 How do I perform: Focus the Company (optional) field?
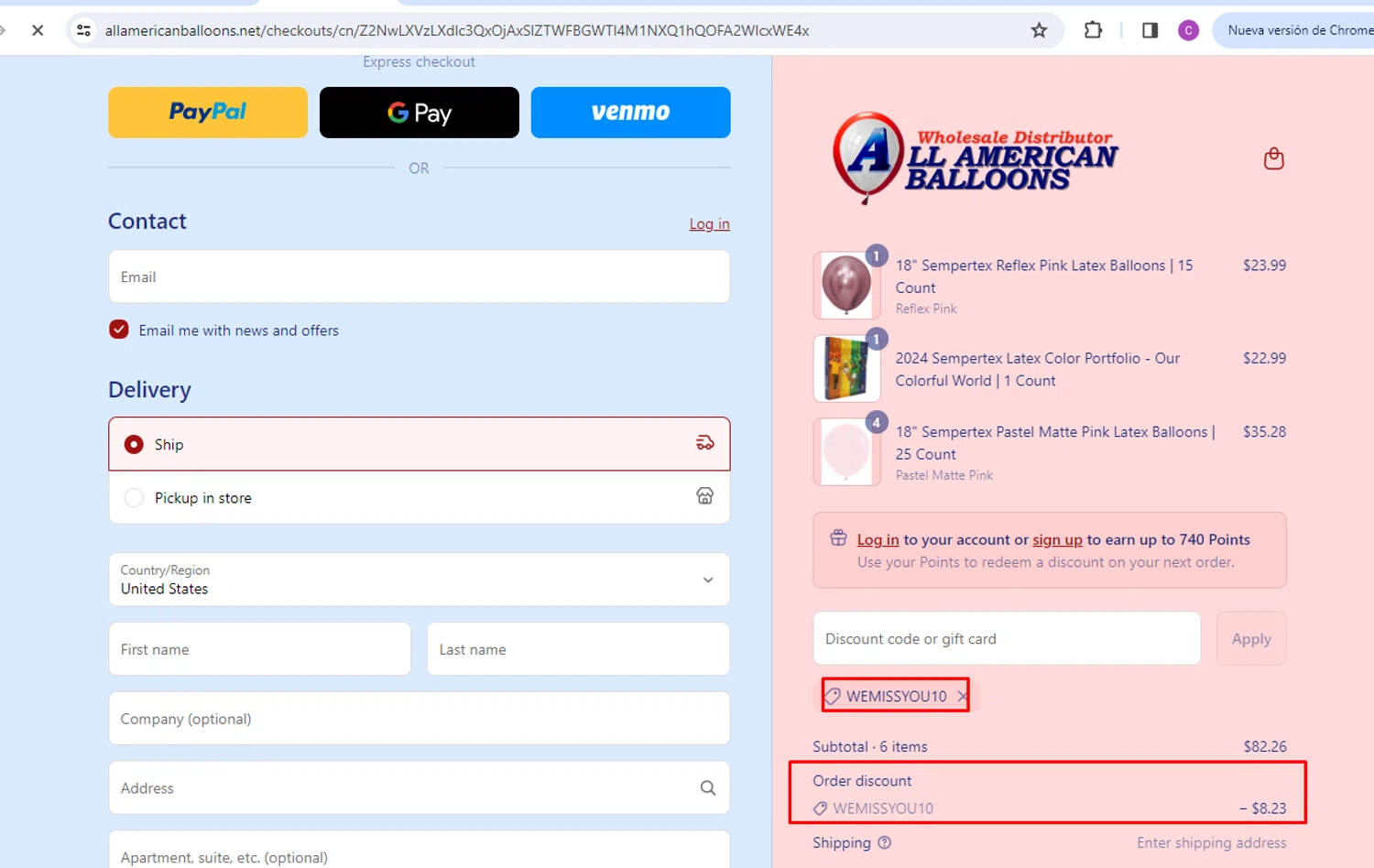click(419, 719)
